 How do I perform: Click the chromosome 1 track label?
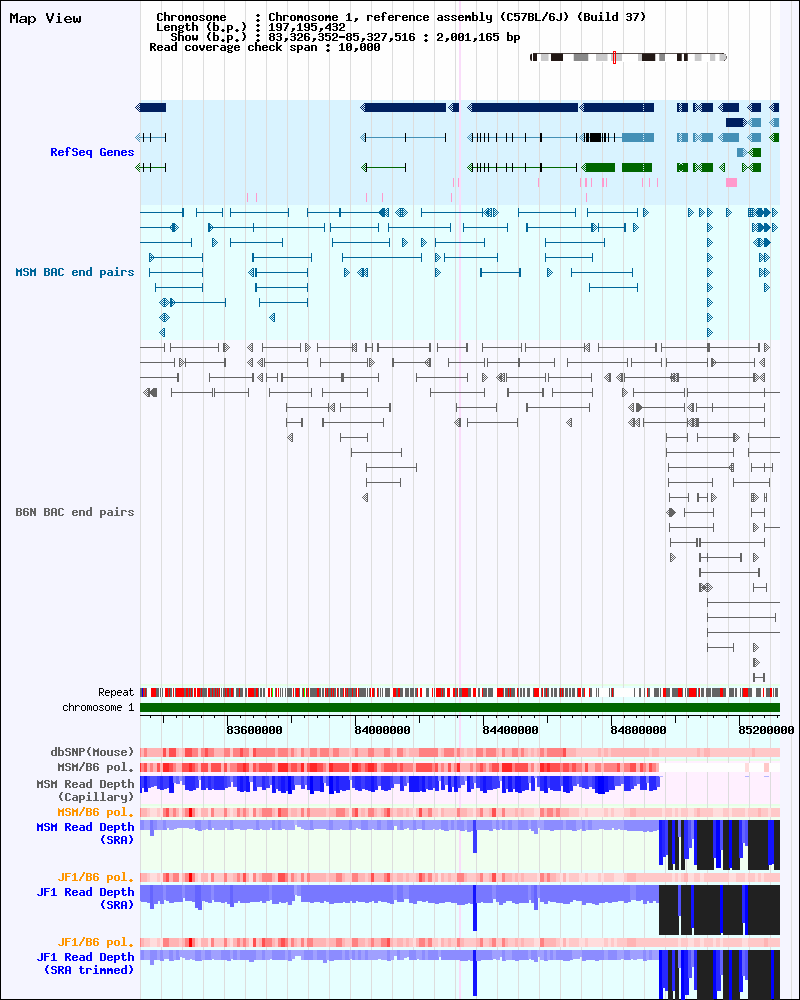coord(98,708)
